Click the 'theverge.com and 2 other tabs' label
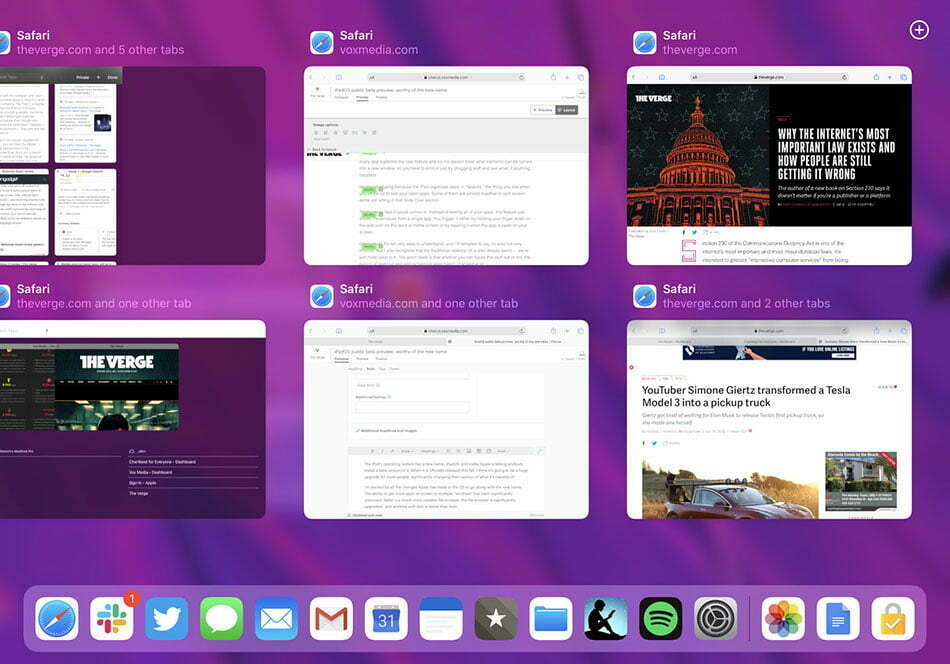The width and height of the screenshot is (950, 664). (746, 304)
